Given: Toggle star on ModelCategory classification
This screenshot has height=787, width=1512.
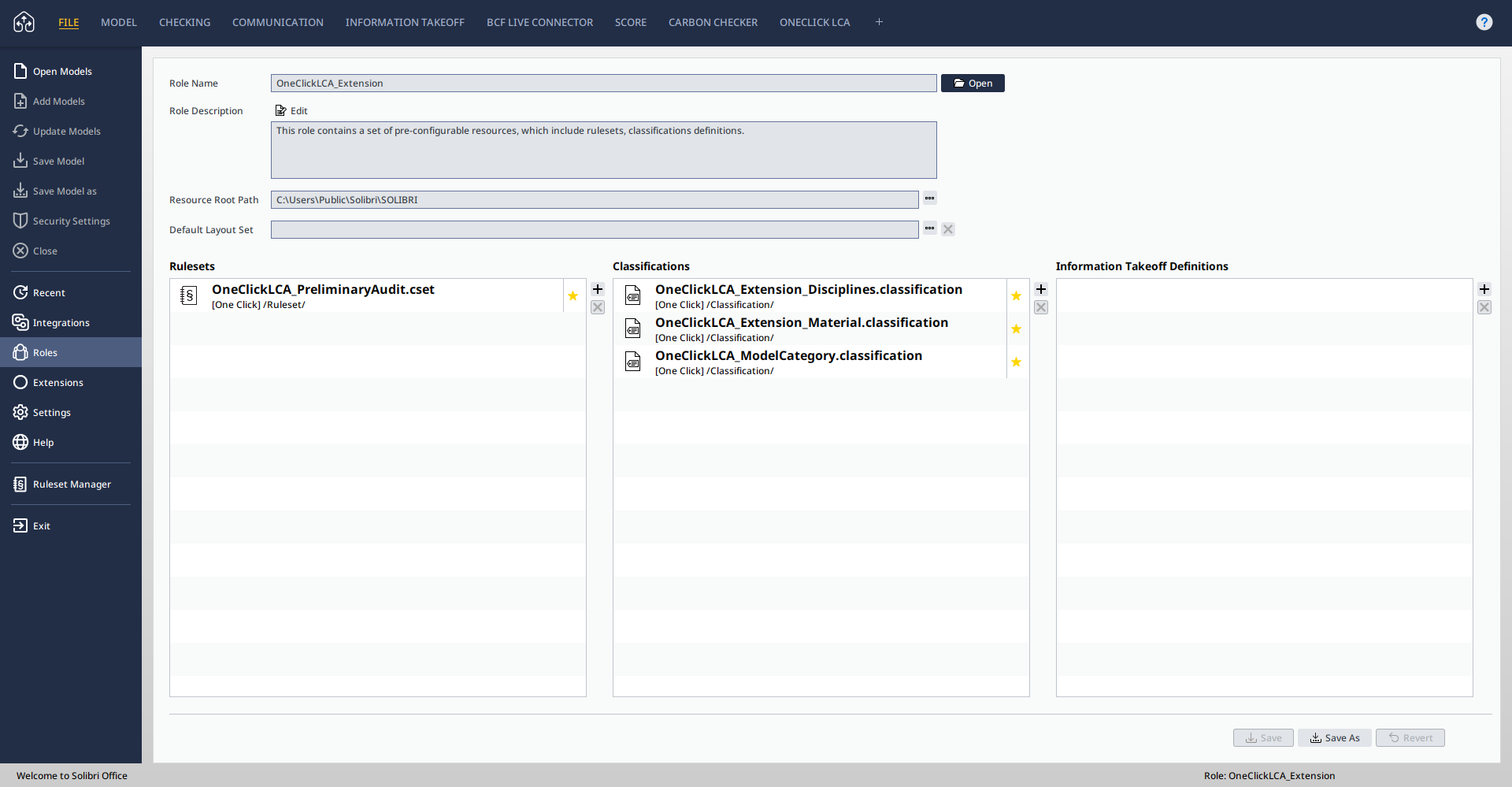Looking at the screenshot, I should tap(1017, 362).
